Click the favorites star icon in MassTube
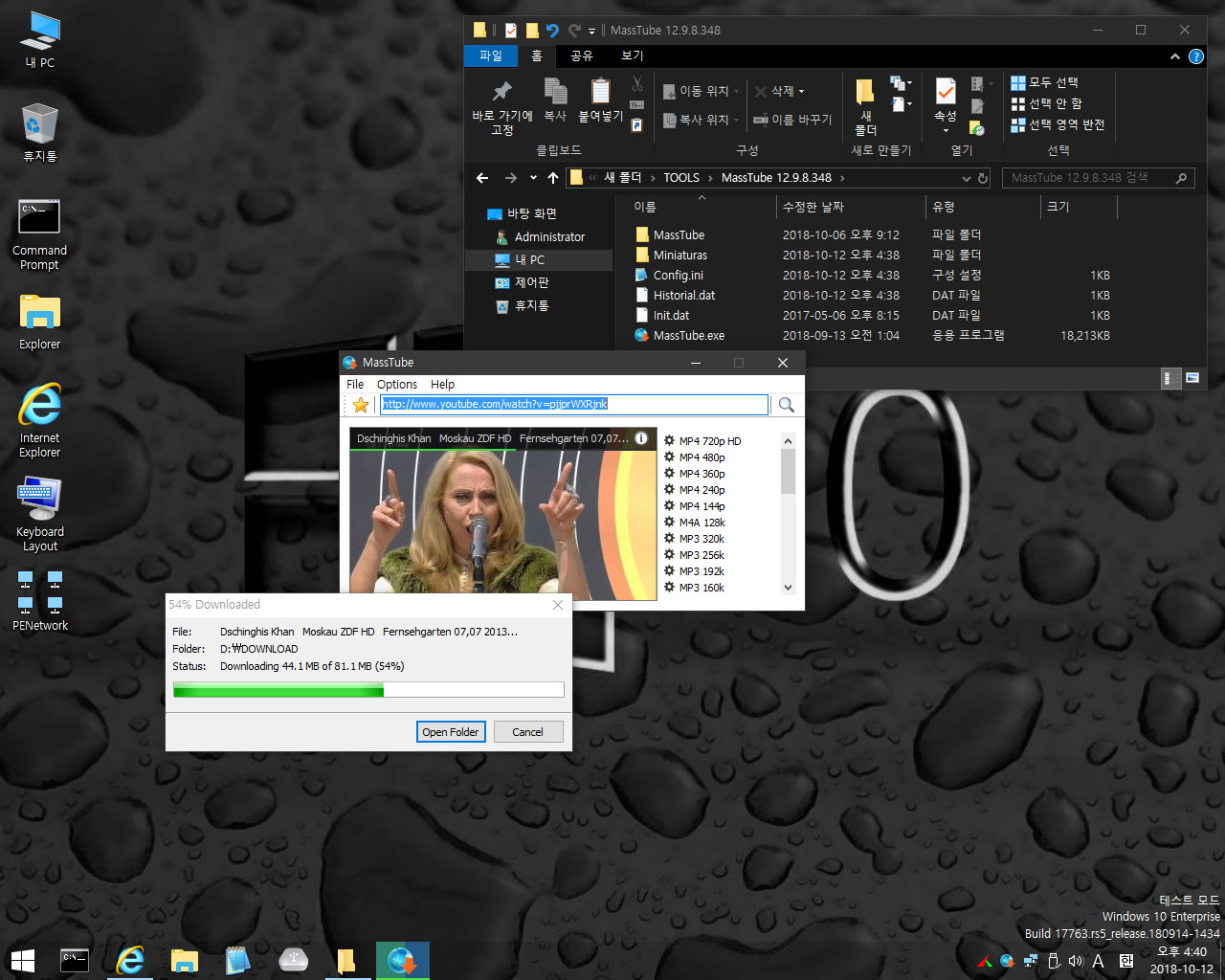 click(x=361, y=405)
